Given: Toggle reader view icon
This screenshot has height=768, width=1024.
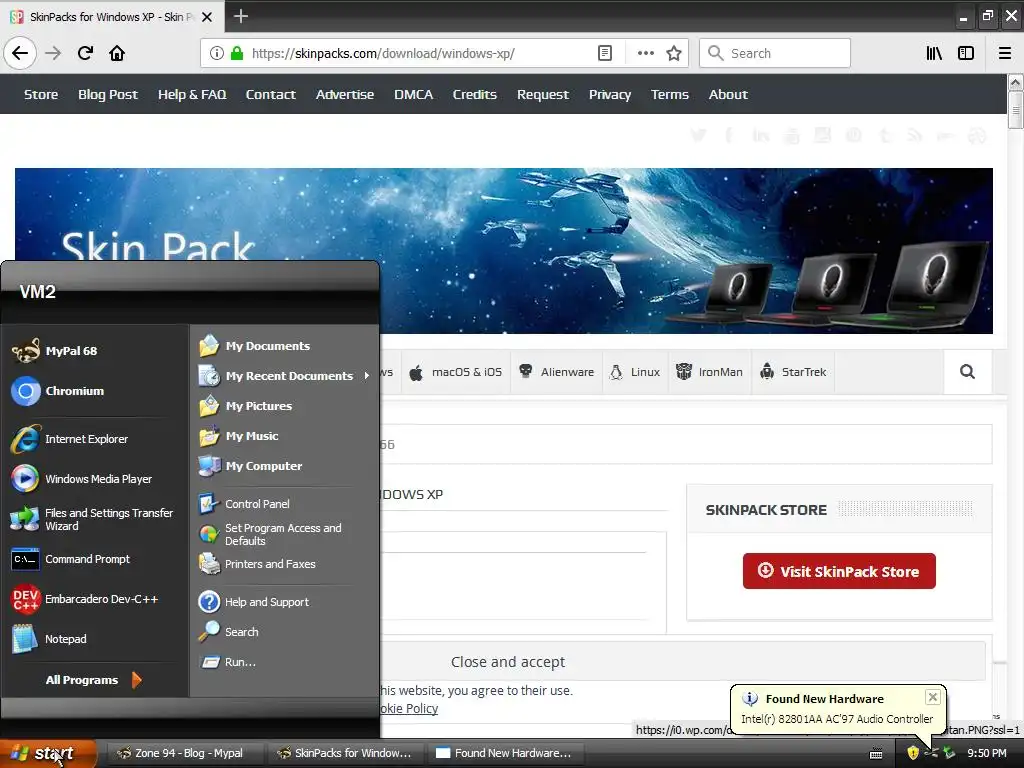Looking at the screenshot, I should [605, 53].
